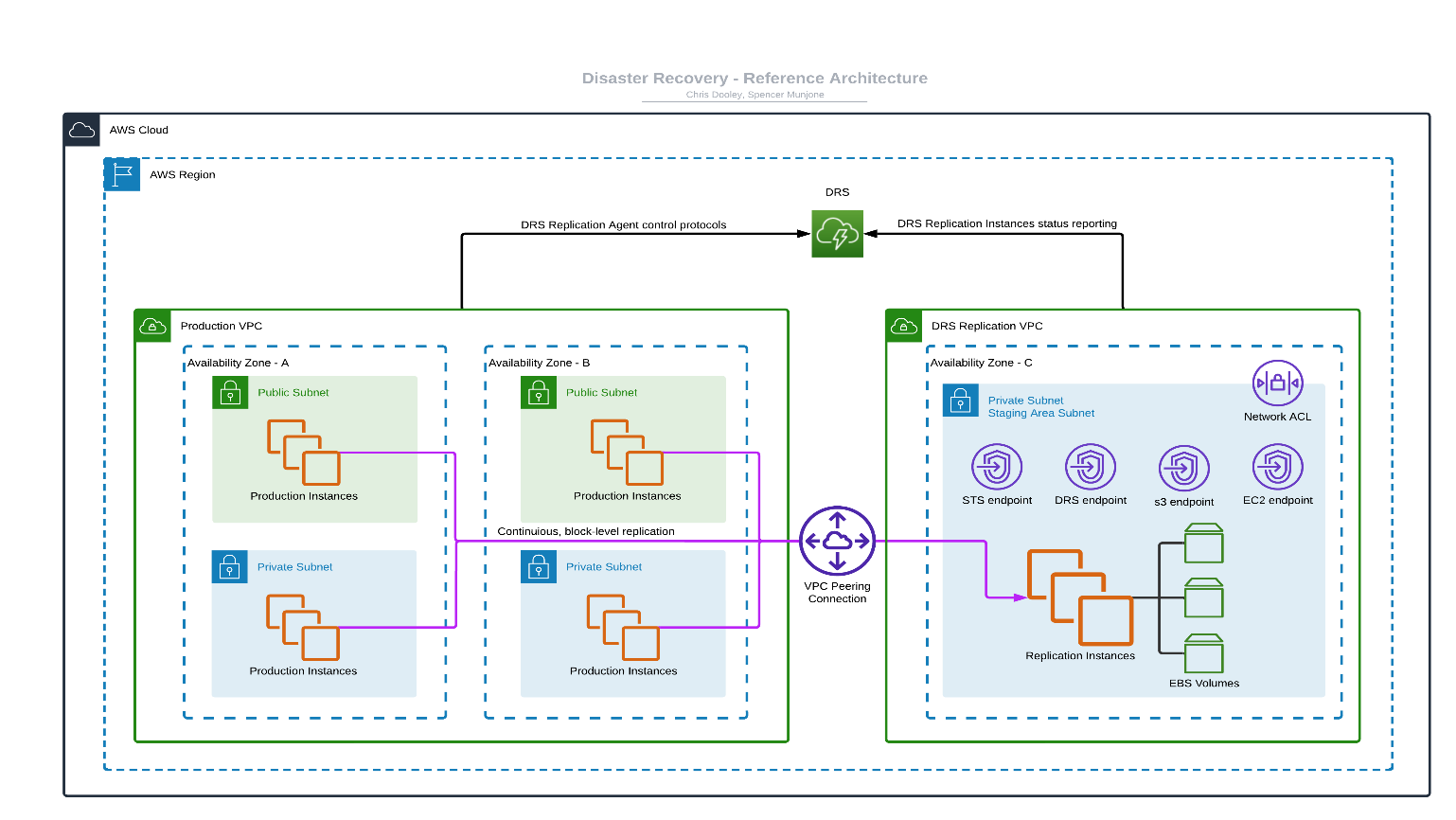The height and width of the screenshot is (820, 1456).
Task: Click the 'AWS Cloud' label
Action: pos(139,131)
